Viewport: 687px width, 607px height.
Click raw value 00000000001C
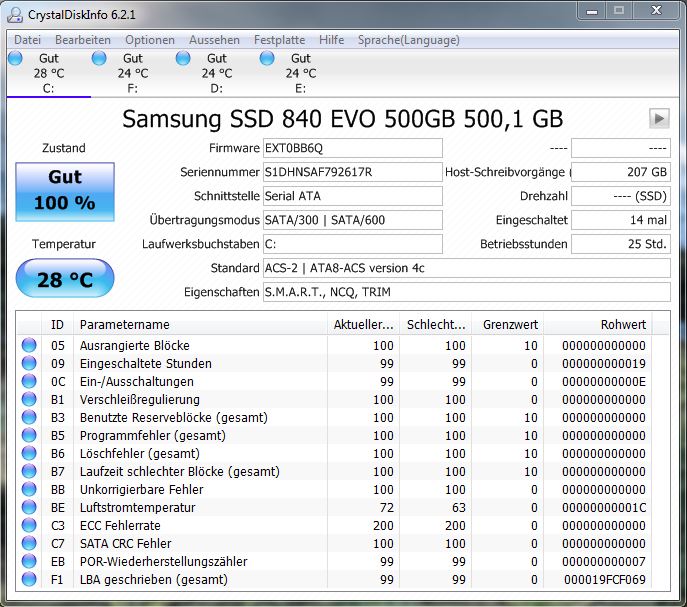604,508
